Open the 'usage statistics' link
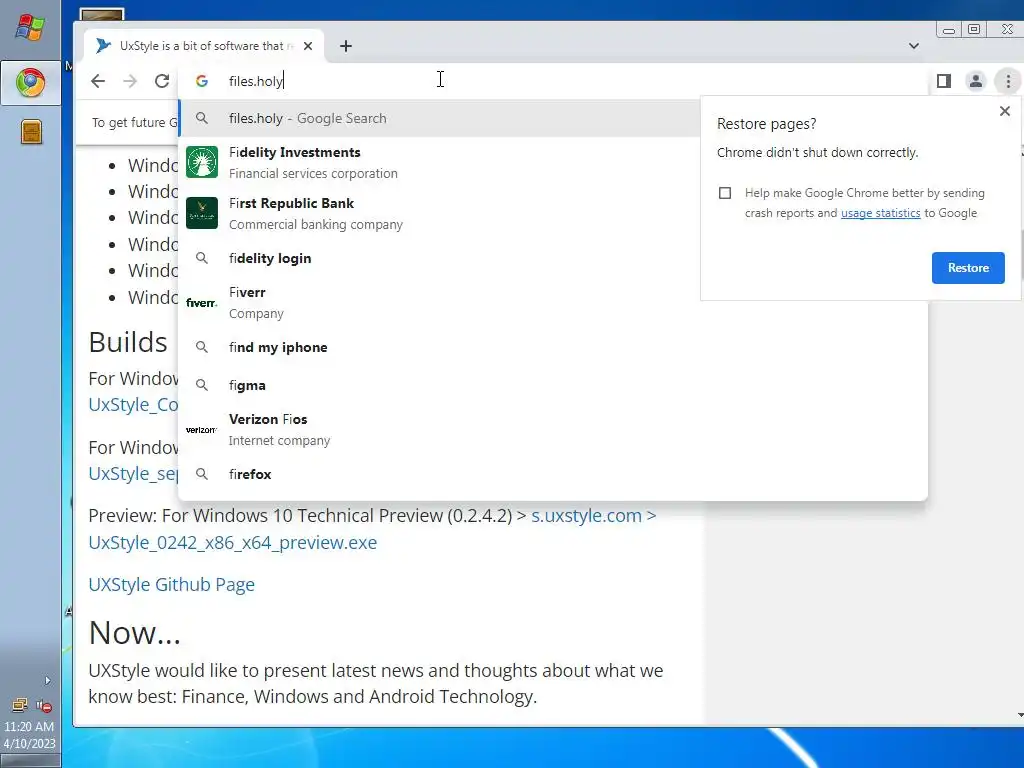 point(880,213)
